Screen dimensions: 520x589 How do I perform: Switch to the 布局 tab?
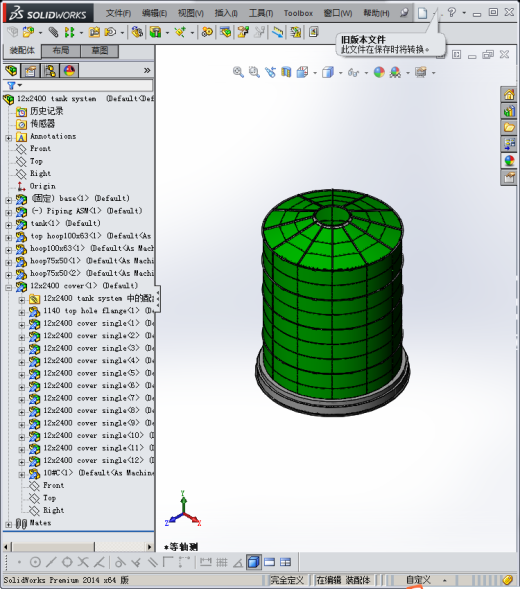coord(60,50)
